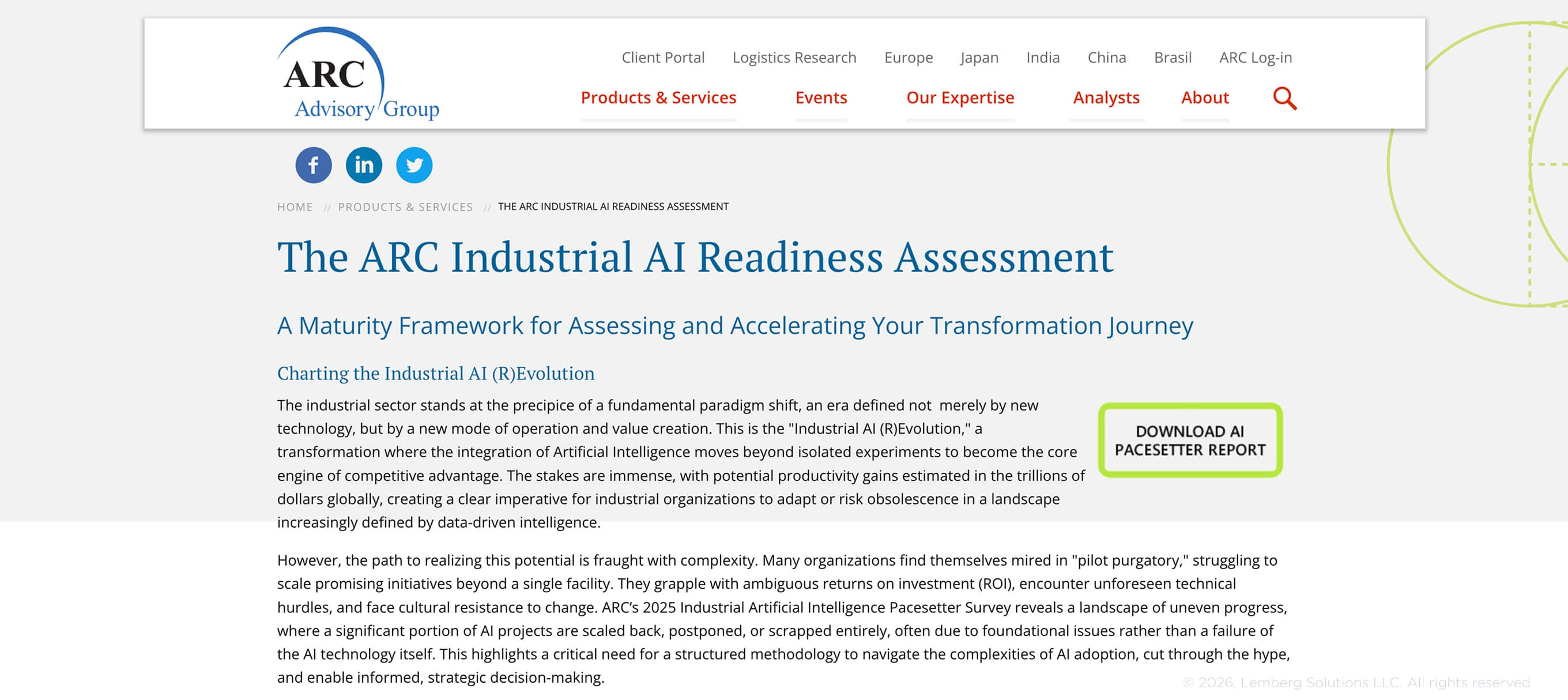The height and width of the screenshot is (700, 1568).
Task: Select the Europe site link
Action: coord(908,57)
